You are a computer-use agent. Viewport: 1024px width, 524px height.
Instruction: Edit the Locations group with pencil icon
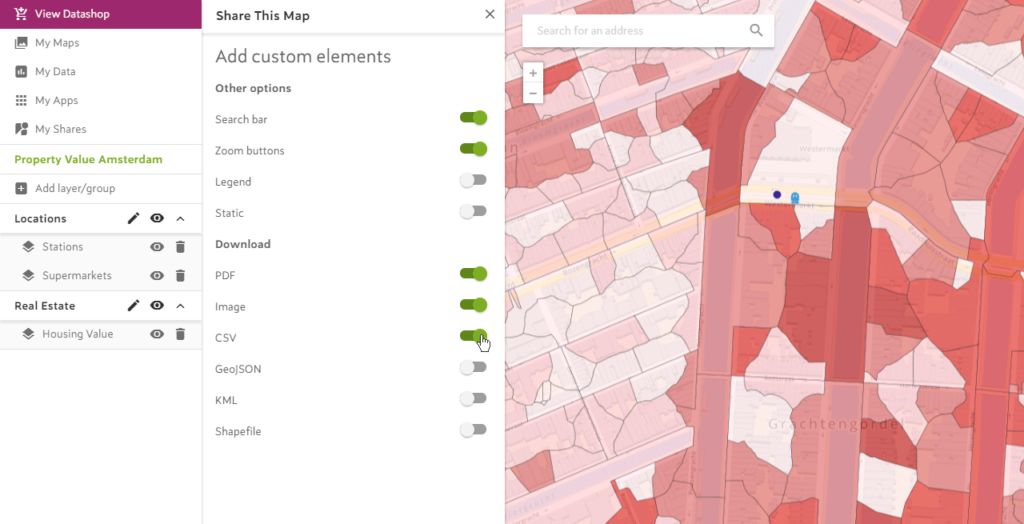point(133,218)
